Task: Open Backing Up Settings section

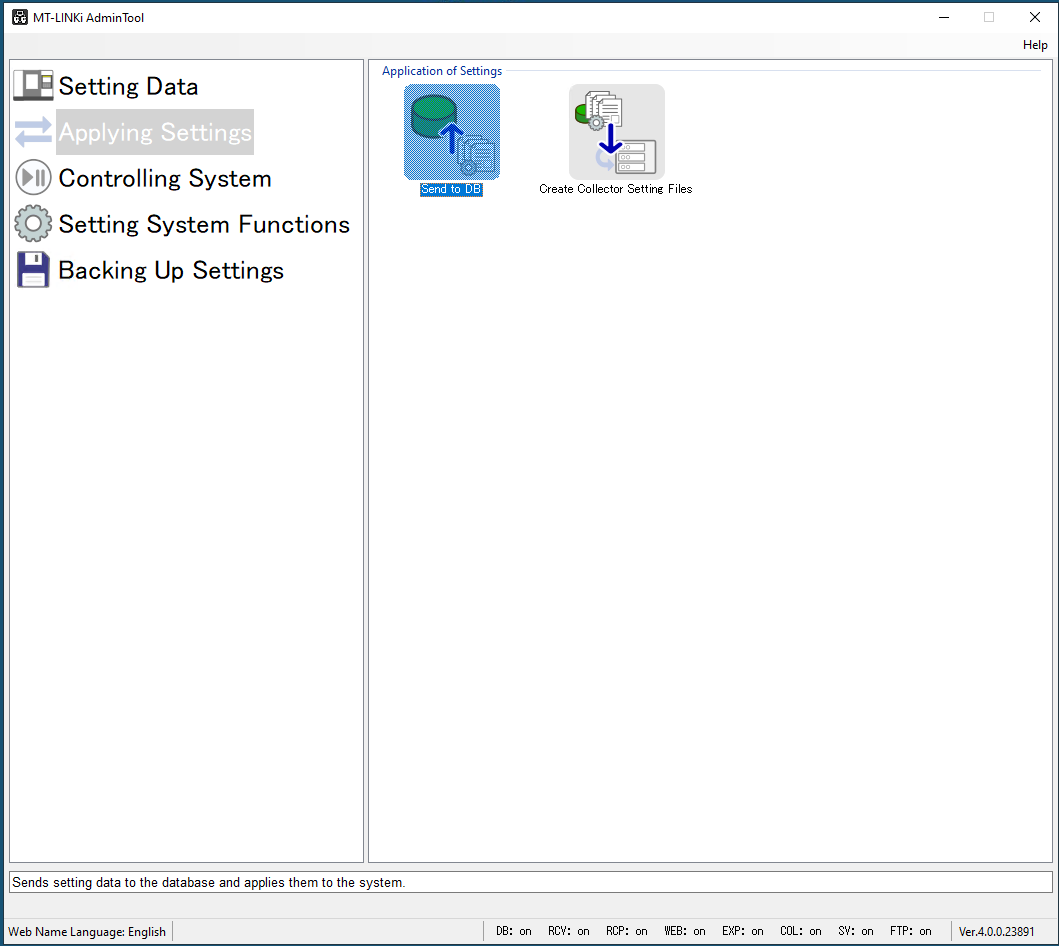Action: point(171,270)
